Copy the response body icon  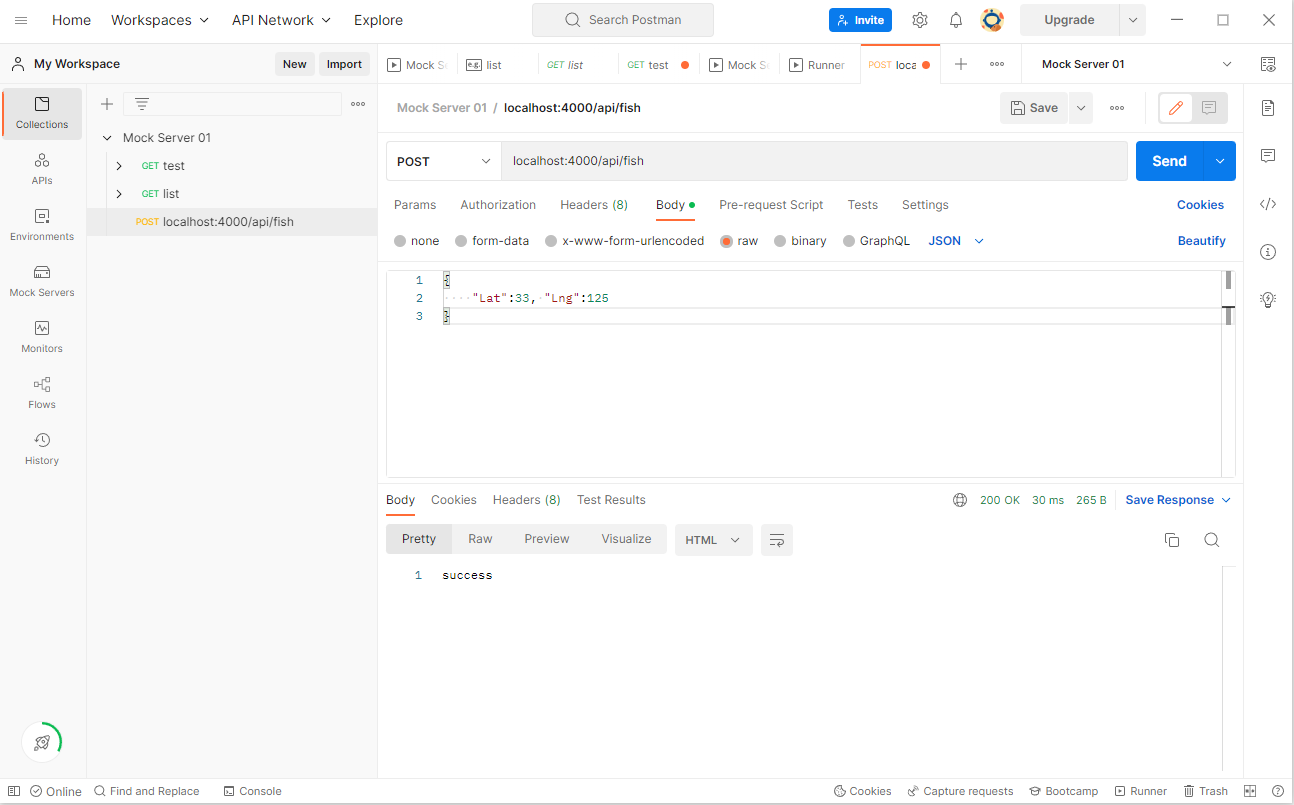1172,540
